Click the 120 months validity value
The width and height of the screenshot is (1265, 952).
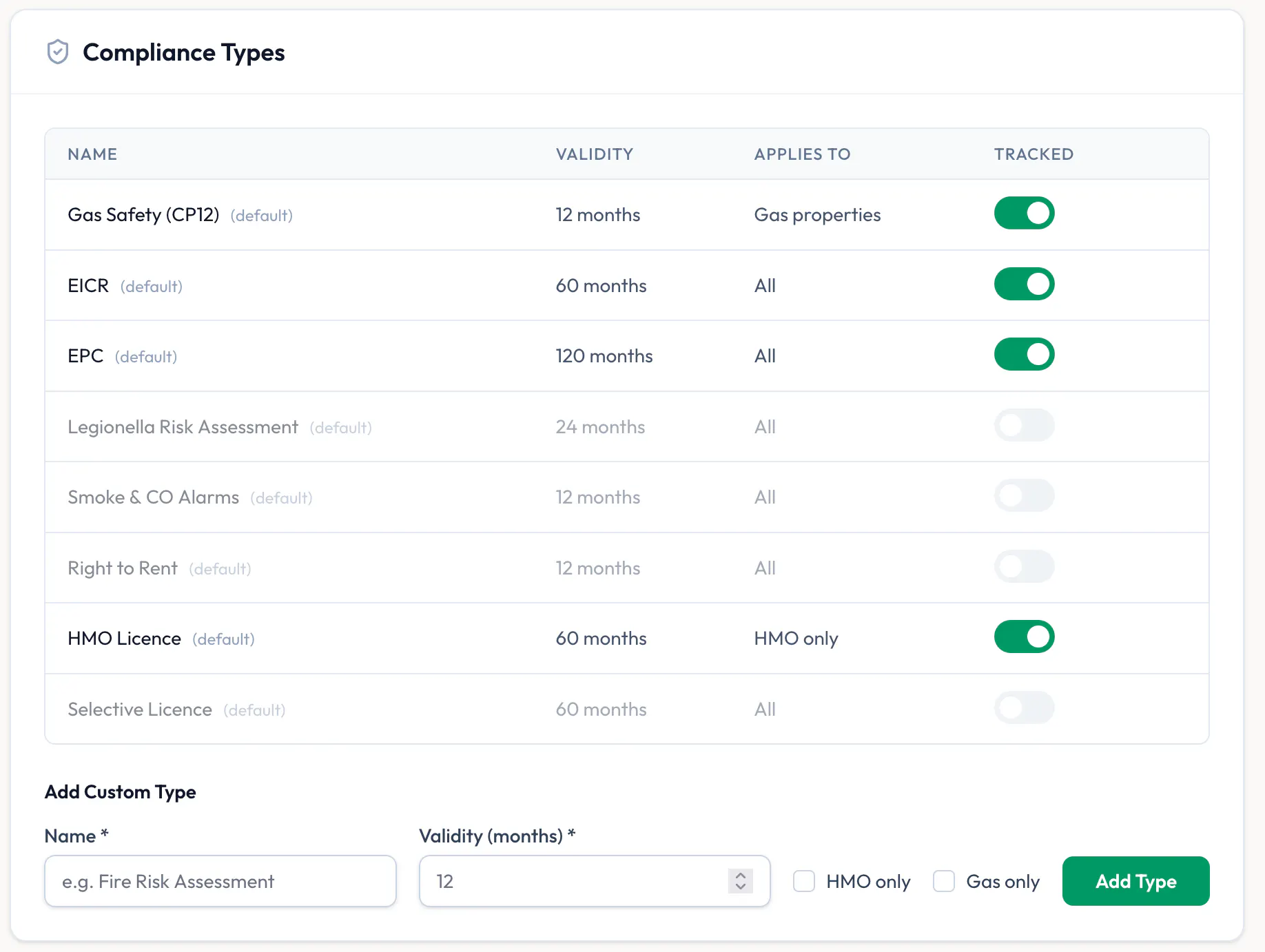[x=604, y=356]
